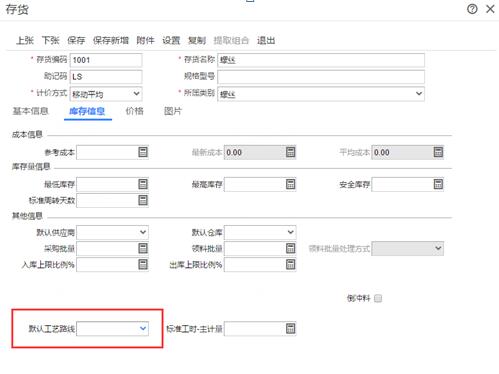This screenshot has width=499, height=374.
Task: Click 退出 to exit
Action: click(266, 40)
